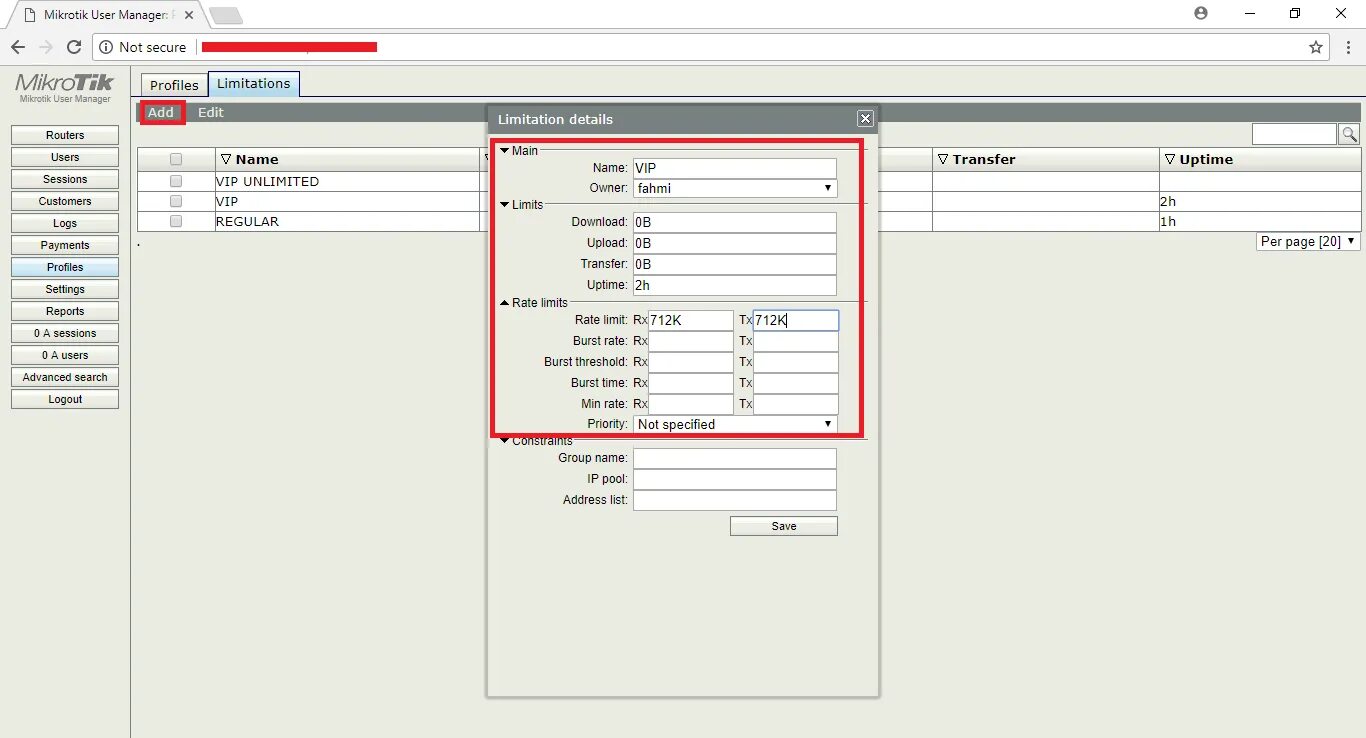Click the MikroTik logo

[65, 88]
